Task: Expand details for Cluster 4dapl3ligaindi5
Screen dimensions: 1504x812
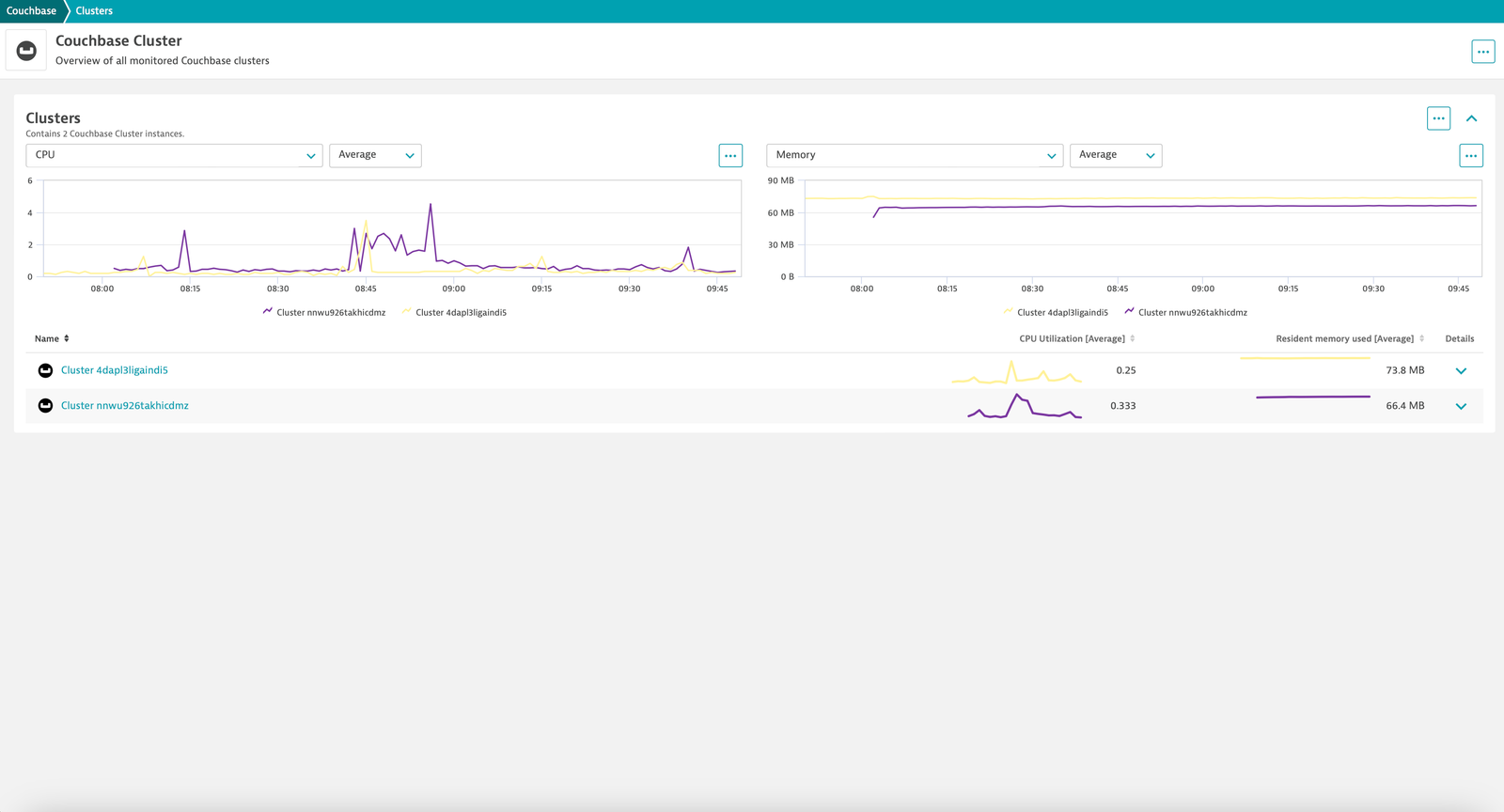Action: (1461, 370)
